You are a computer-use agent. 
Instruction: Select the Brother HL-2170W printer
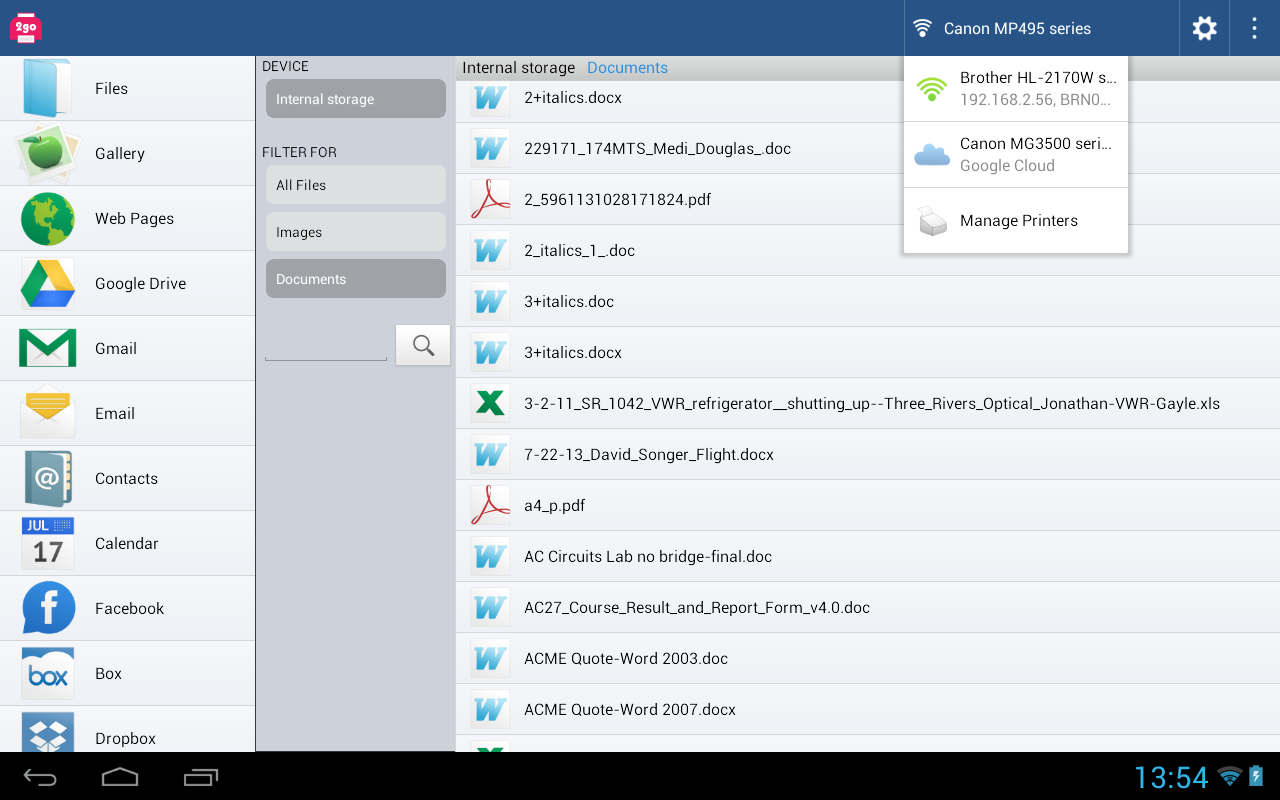point(1016,89)
